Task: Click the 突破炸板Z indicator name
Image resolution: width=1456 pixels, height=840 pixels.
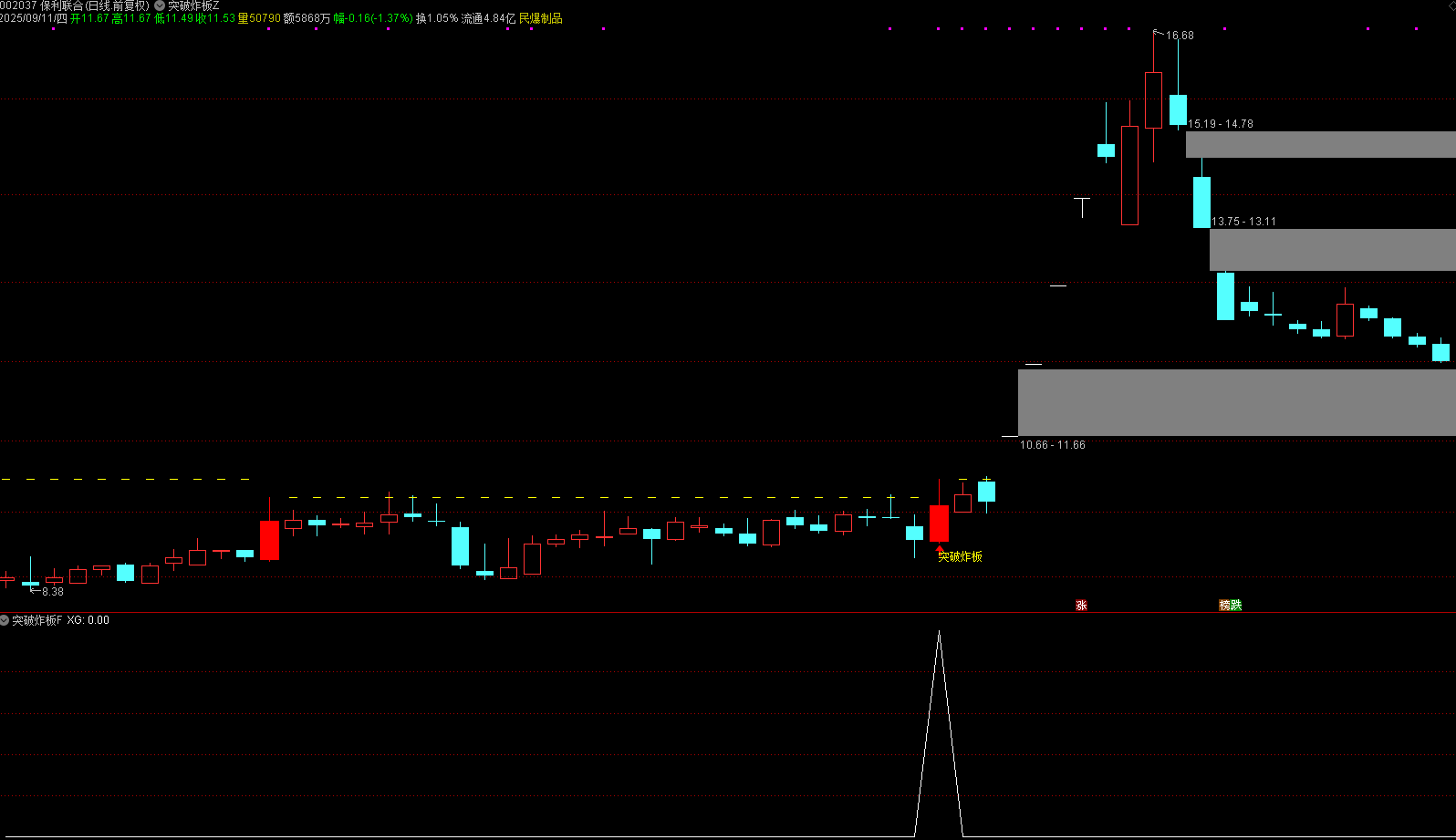Action: point(193,5)
